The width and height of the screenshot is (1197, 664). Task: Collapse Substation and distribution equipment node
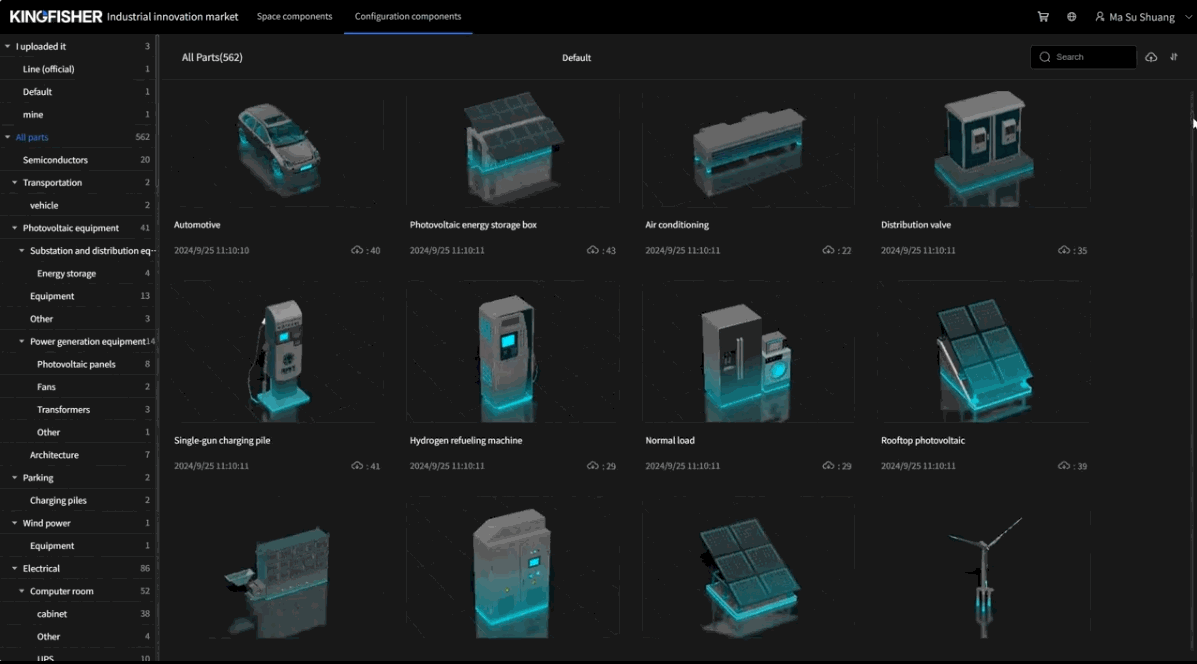[21, 250]
